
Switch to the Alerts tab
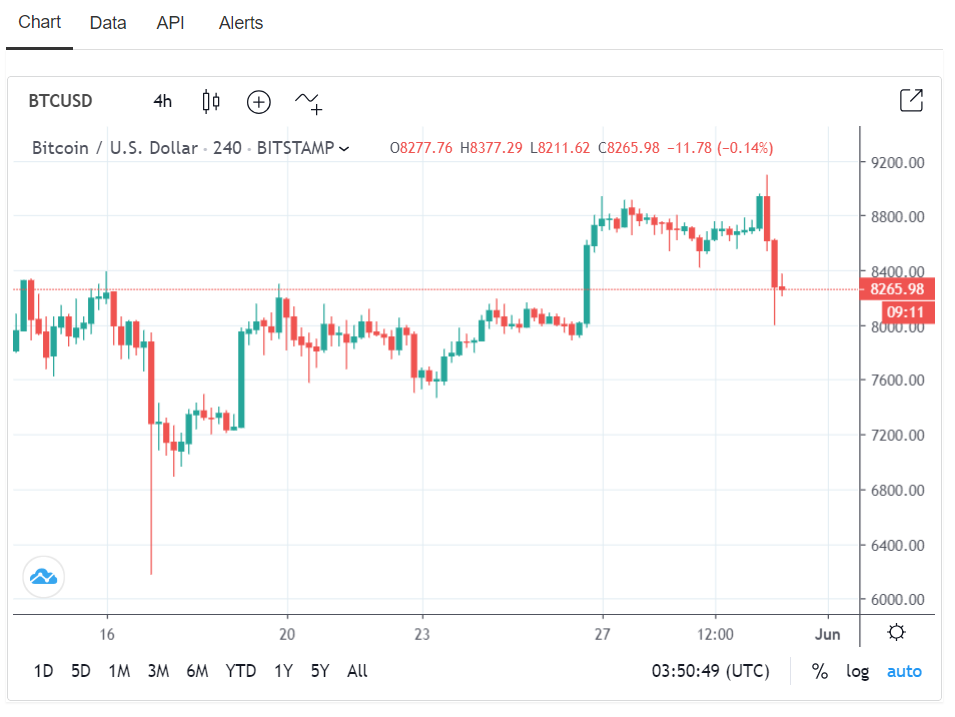click(241, 23)
